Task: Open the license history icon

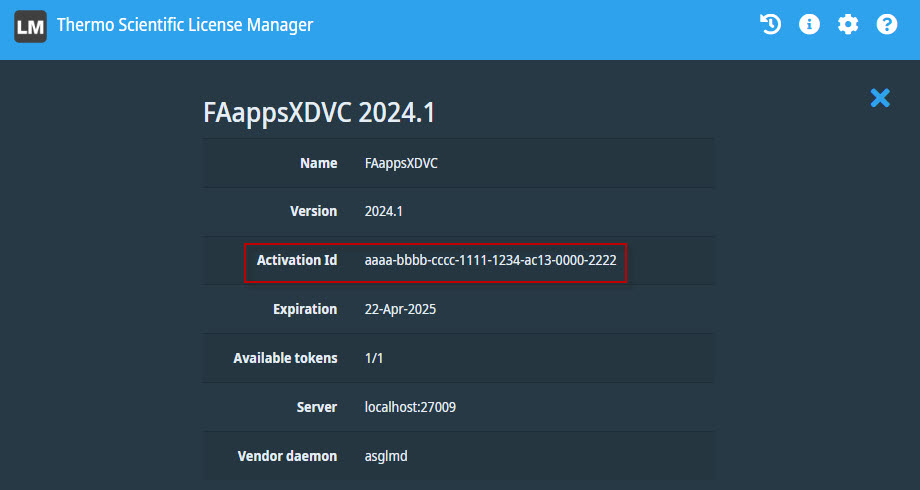Action: 770,25
